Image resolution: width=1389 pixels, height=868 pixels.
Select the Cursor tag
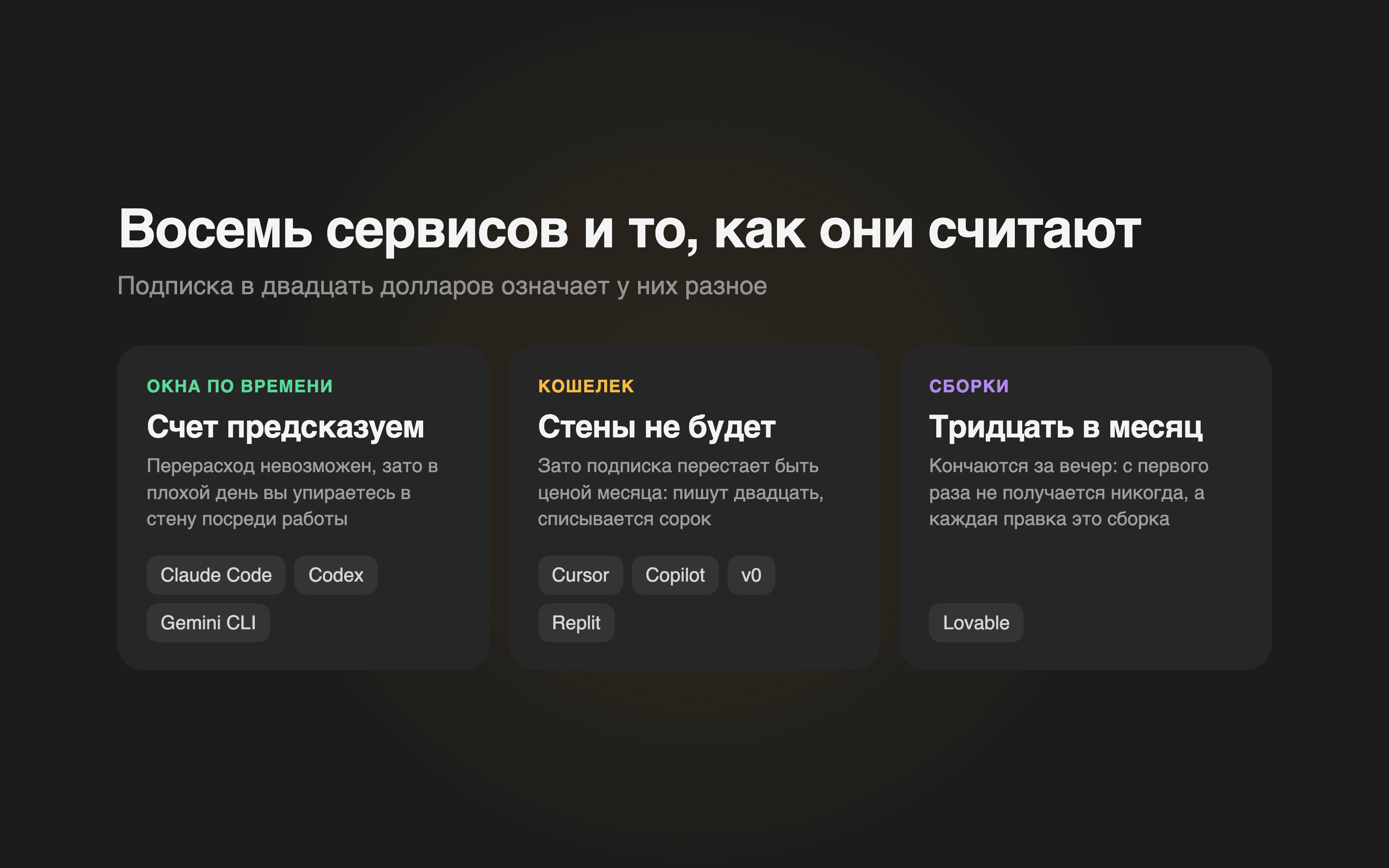[580, 575]
